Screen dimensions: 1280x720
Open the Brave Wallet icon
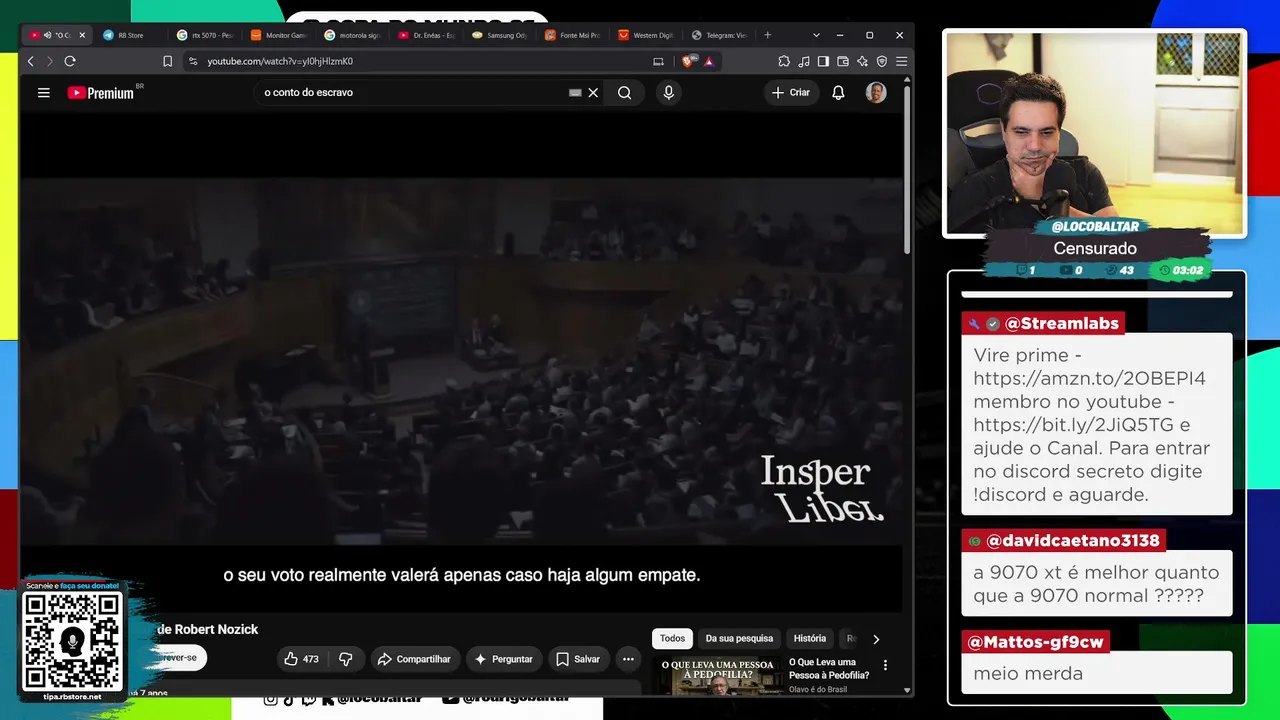[x=843, y=61]
